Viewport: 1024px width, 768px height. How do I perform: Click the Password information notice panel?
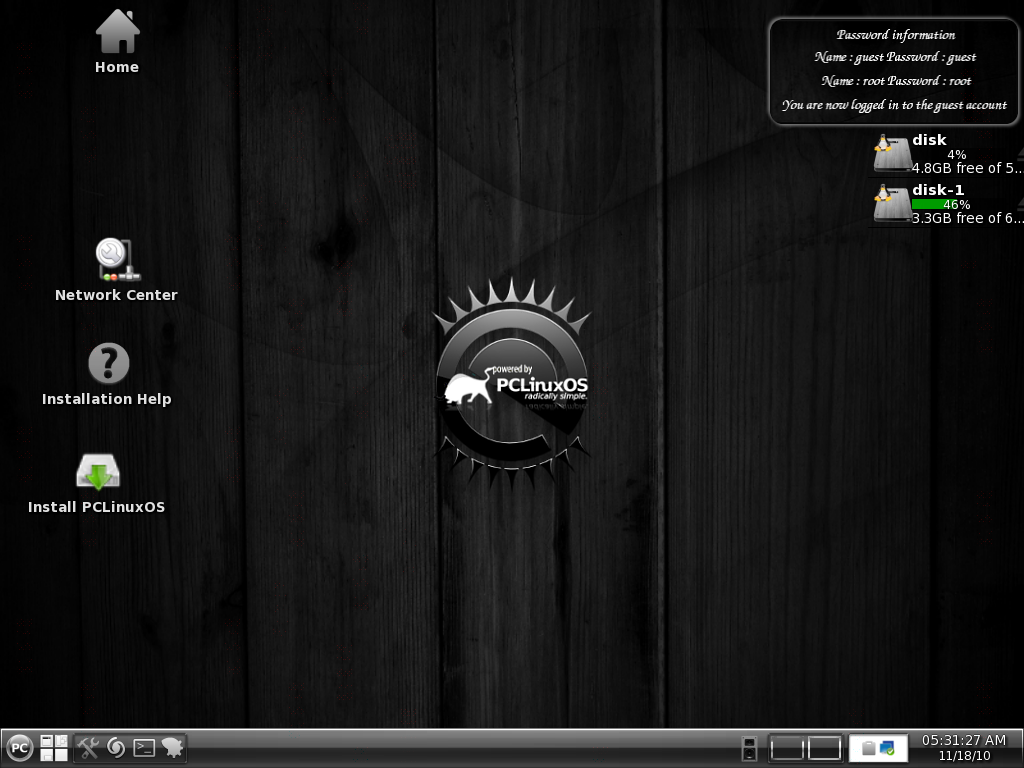pyautogui.click(x=893, y=70)
